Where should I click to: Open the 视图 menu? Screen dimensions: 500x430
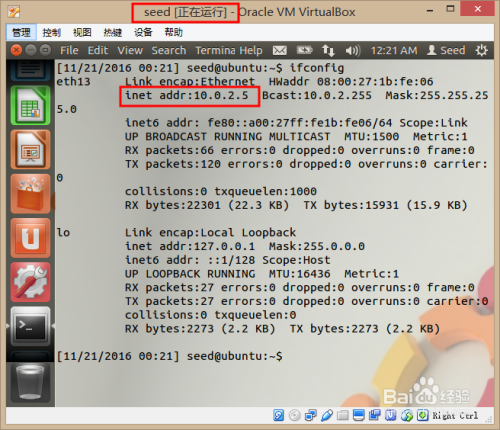click(x=82, y=32)
